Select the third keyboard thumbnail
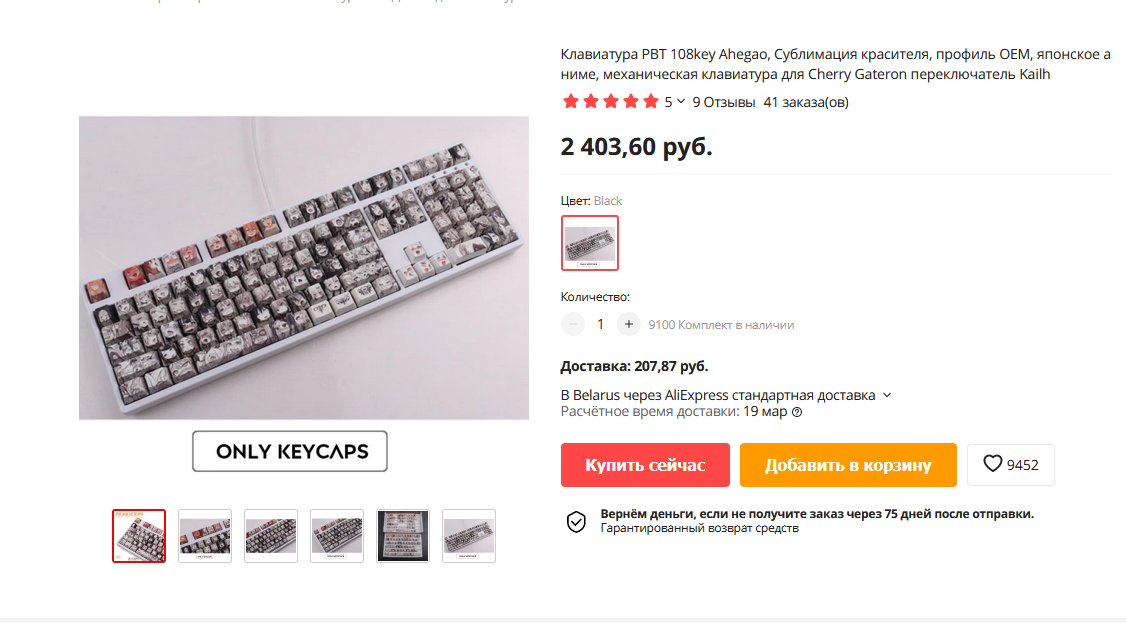This screenshot has height=623, width=1126. click(x=271, y=536)
